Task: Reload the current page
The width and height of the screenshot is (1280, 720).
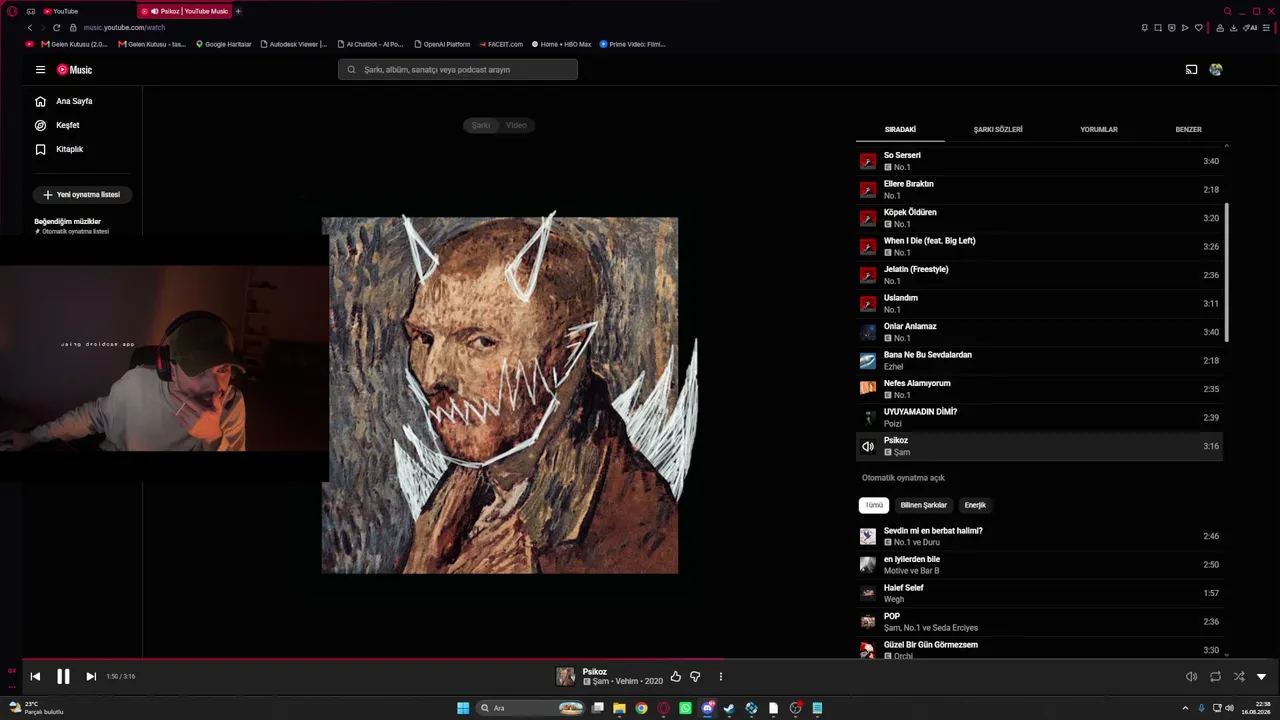Action: tap(56, 28)
